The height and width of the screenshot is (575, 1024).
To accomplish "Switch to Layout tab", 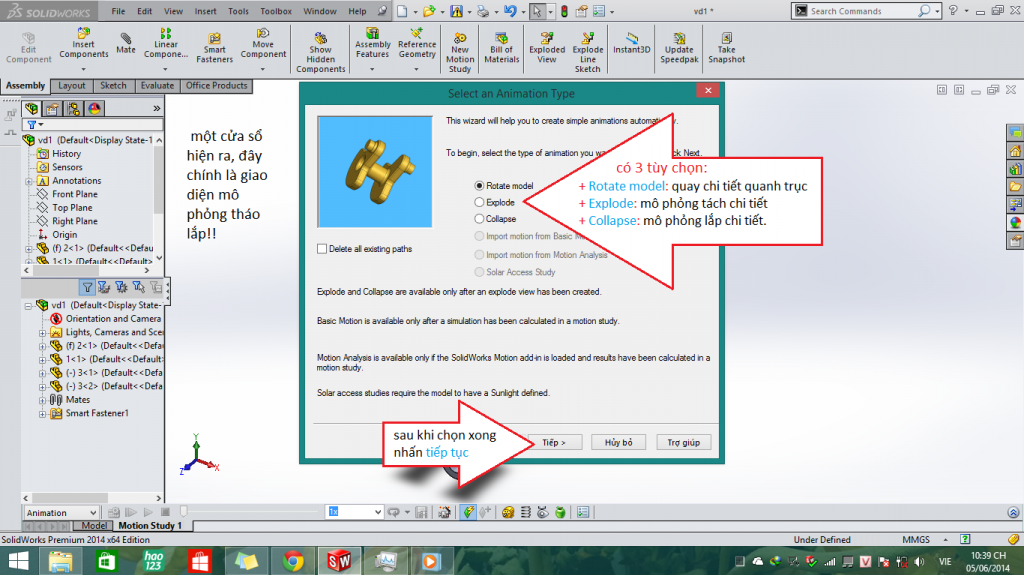I will [x=72, y=86].
